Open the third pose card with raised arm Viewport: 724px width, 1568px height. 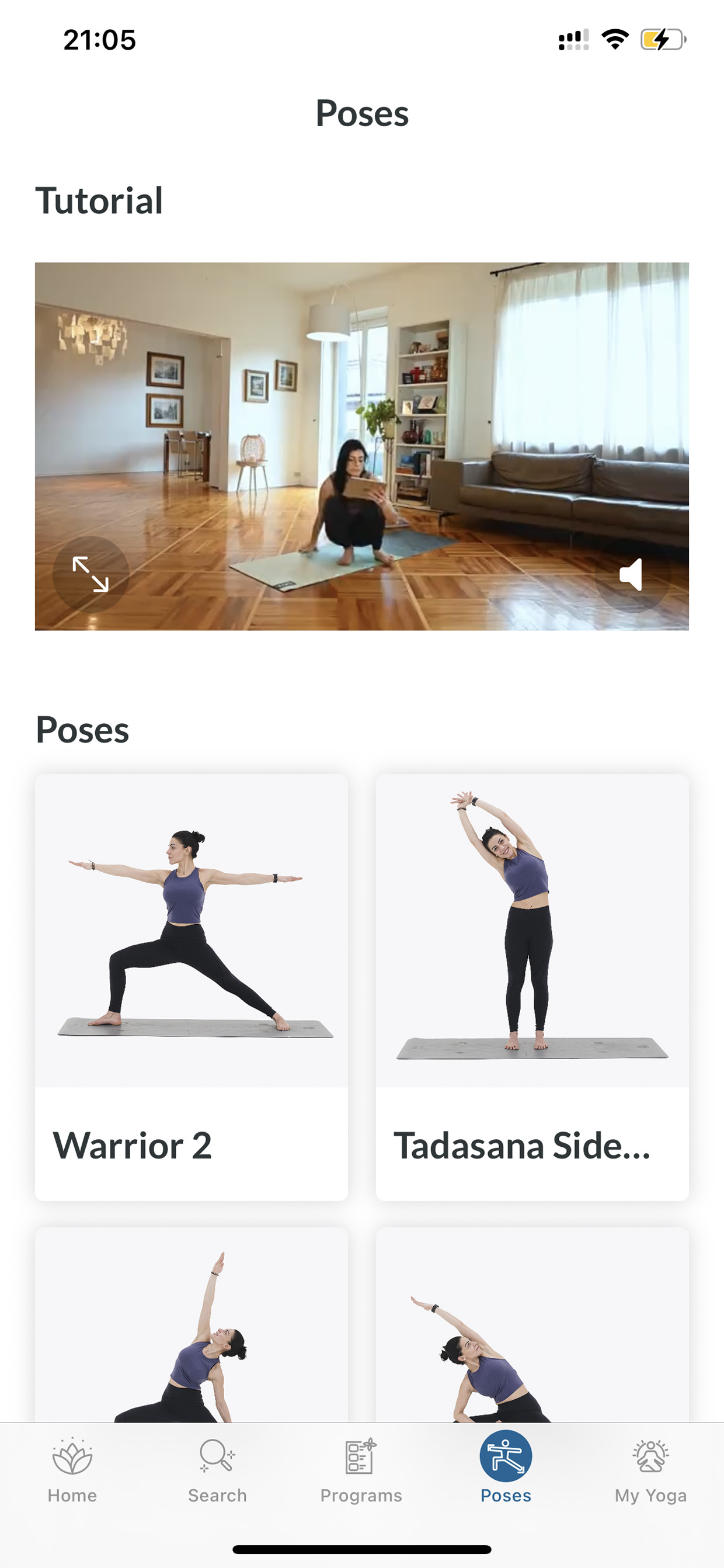[192, 1324]
